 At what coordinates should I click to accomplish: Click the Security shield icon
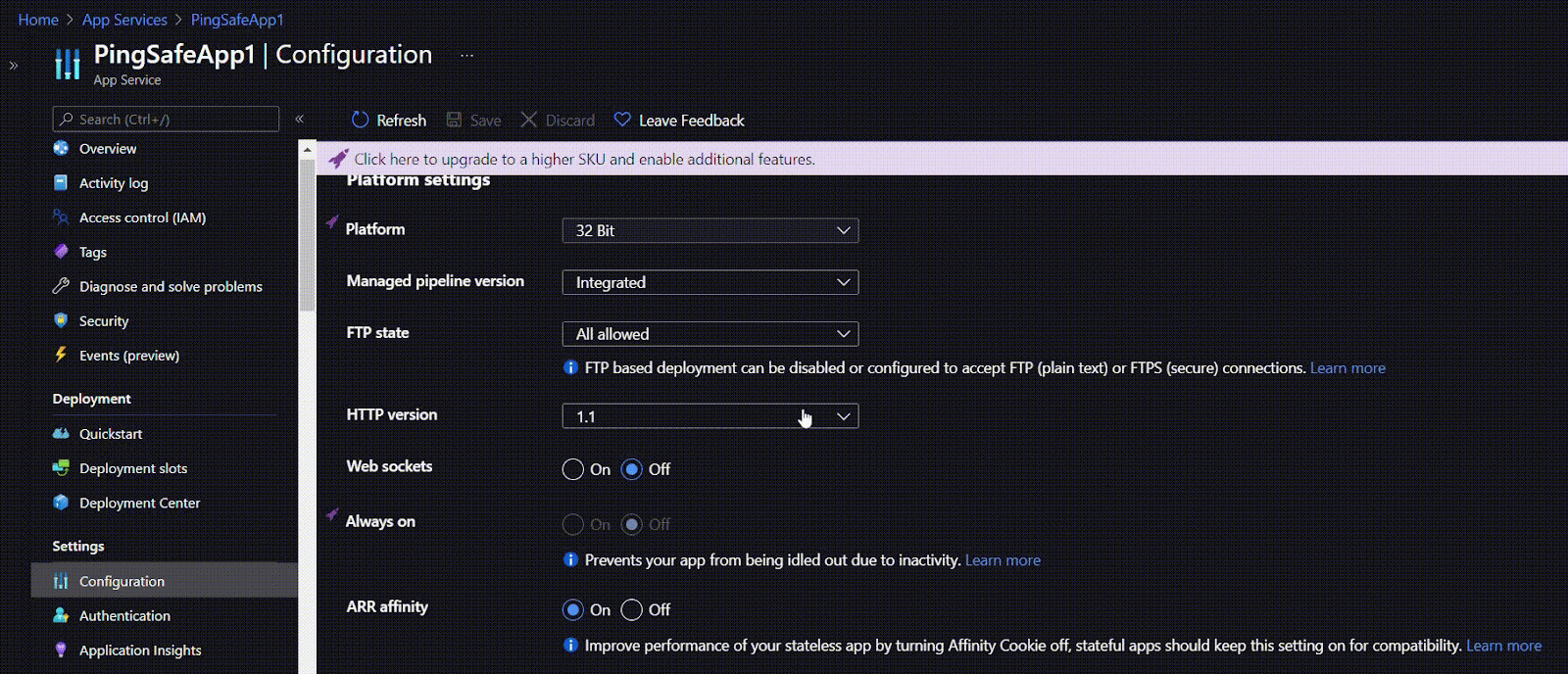61,320
